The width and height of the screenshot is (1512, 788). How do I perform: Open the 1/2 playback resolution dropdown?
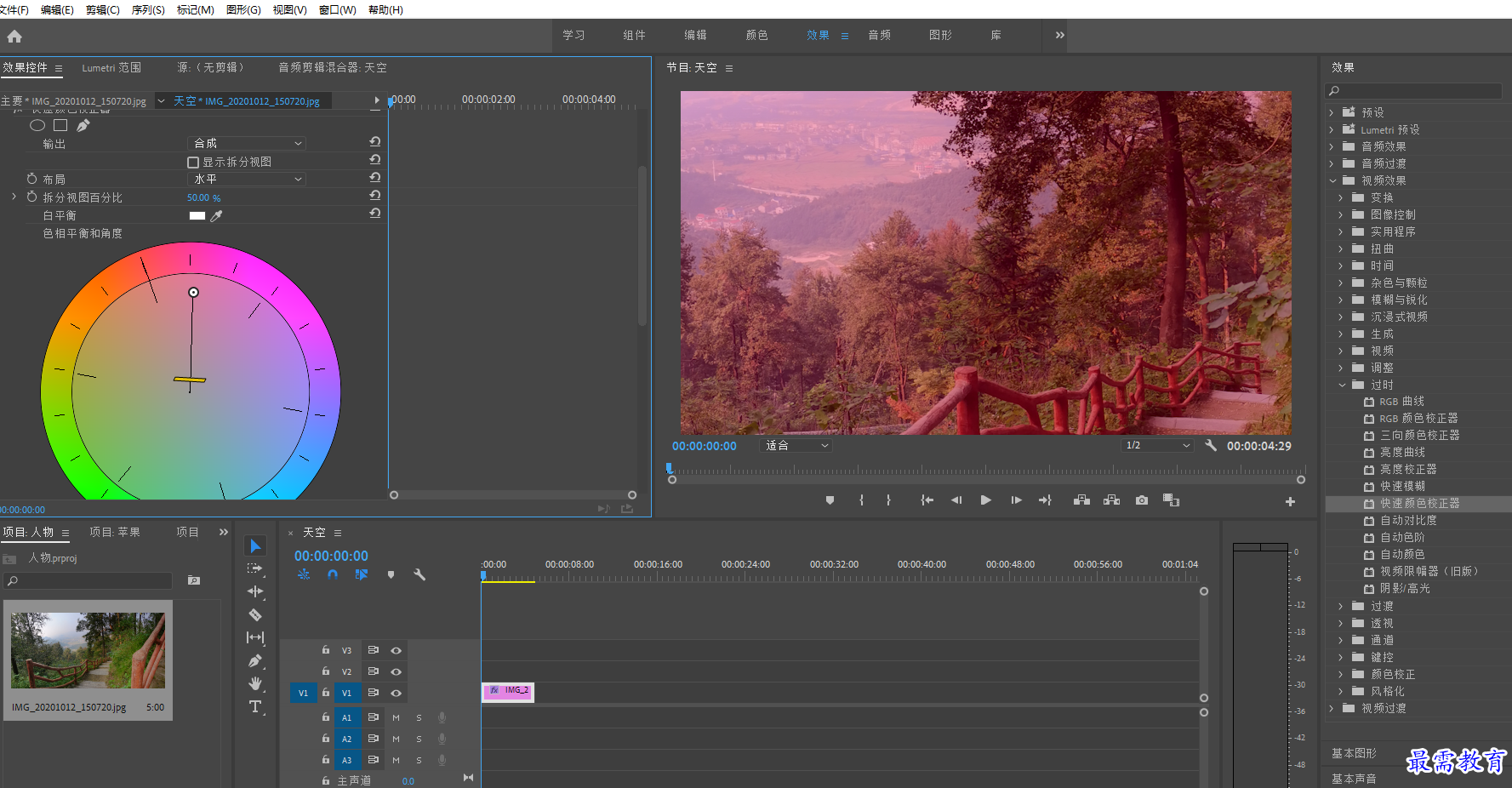click(x=1157, y=445)
